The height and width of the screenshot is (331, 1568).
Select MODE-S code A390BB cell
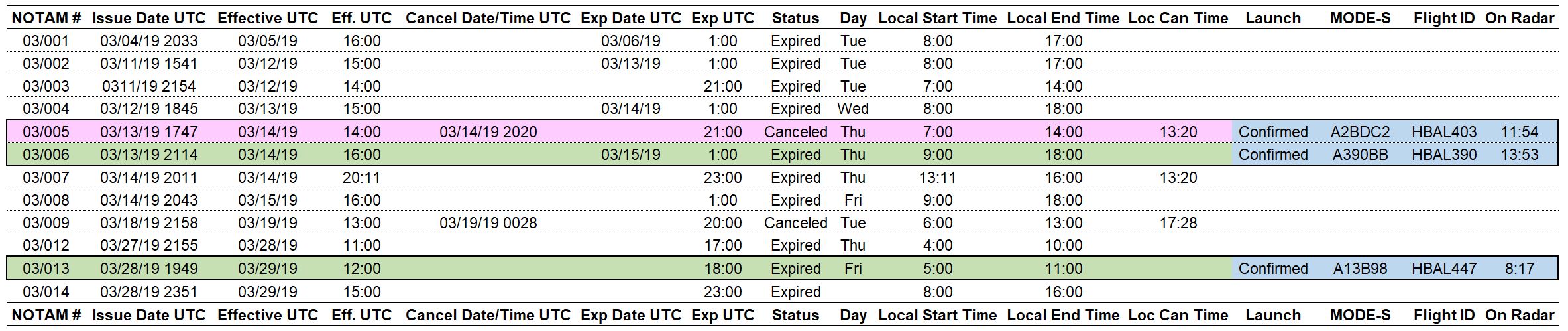[x=1360, y=155]
